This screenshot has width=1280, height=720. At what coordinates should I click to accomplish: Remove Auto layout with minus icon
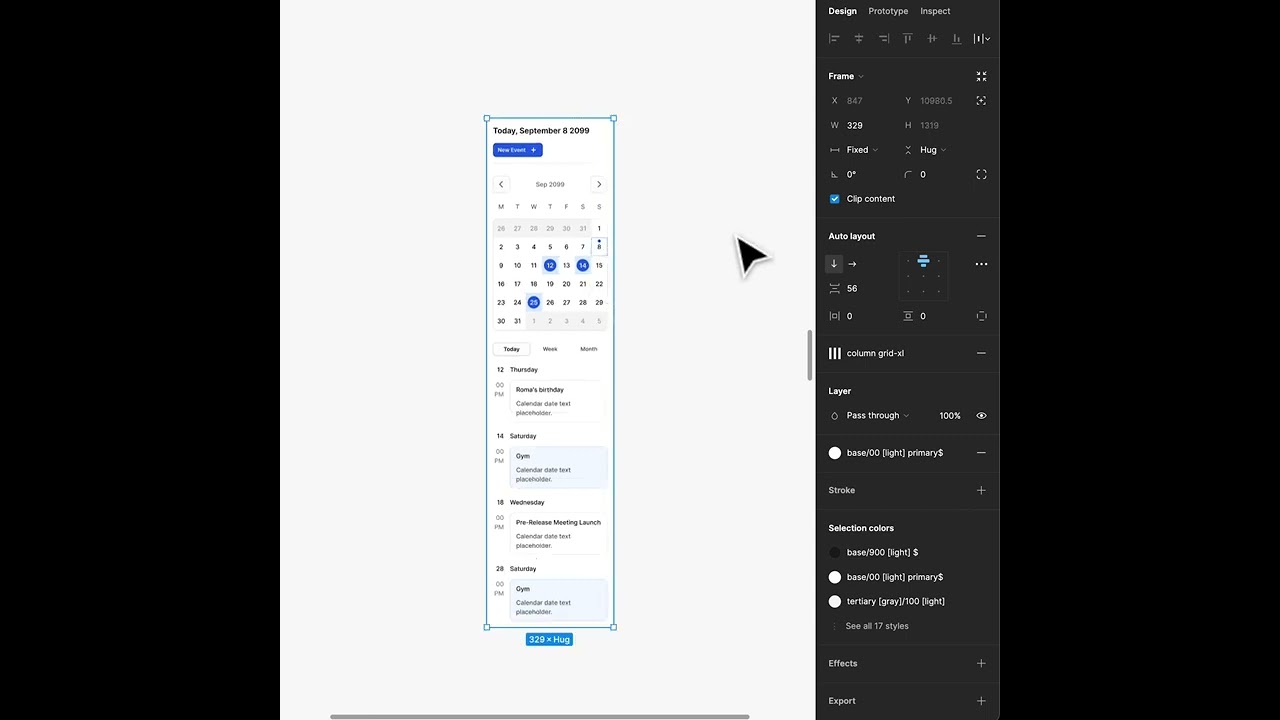tap(981, 236)
